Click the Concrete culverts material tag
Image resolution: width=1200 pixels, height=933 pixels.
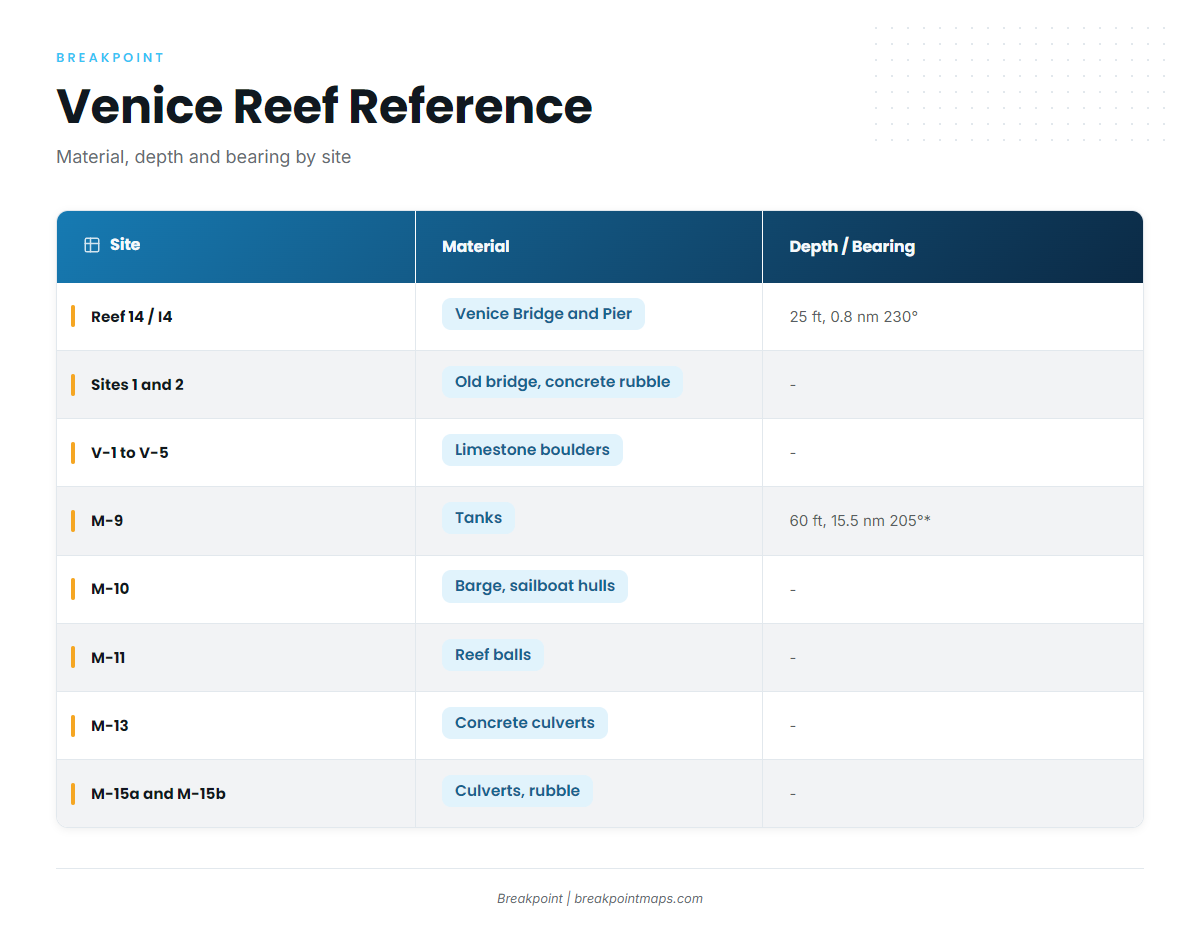point(525,723)
